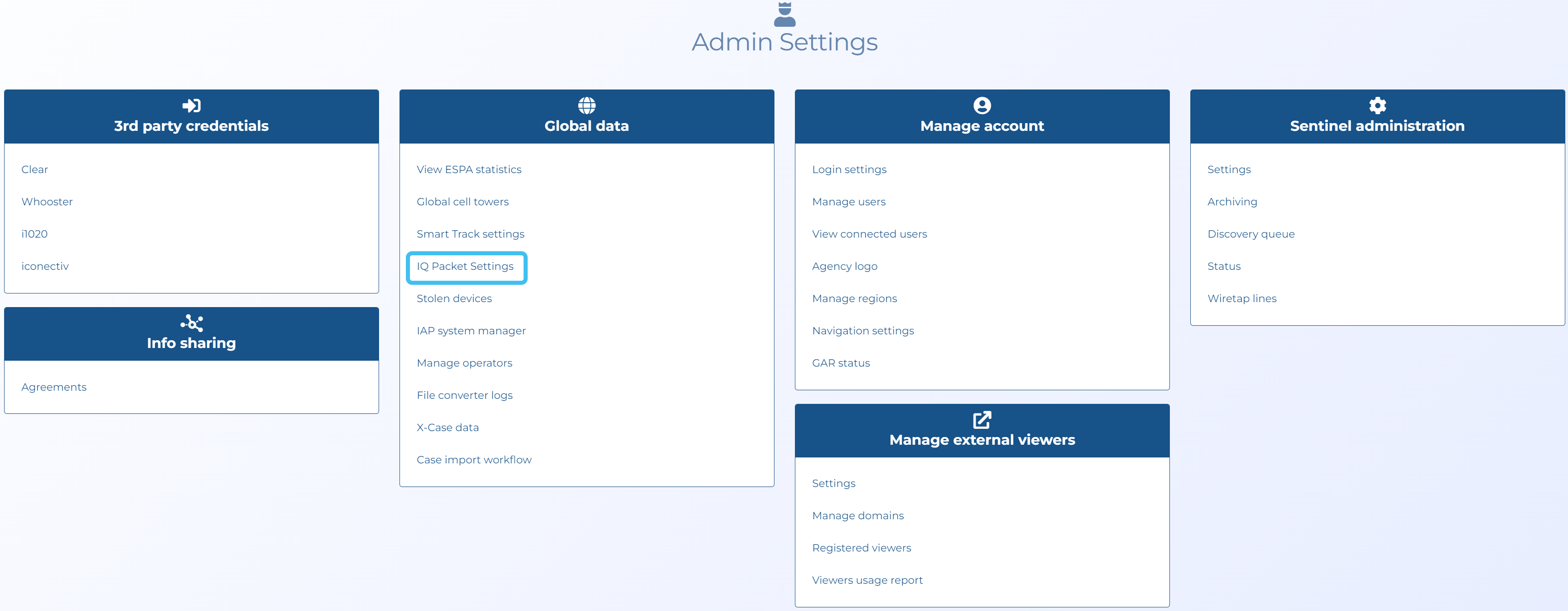Open the iconectiv credentials page

pos(45,266)
